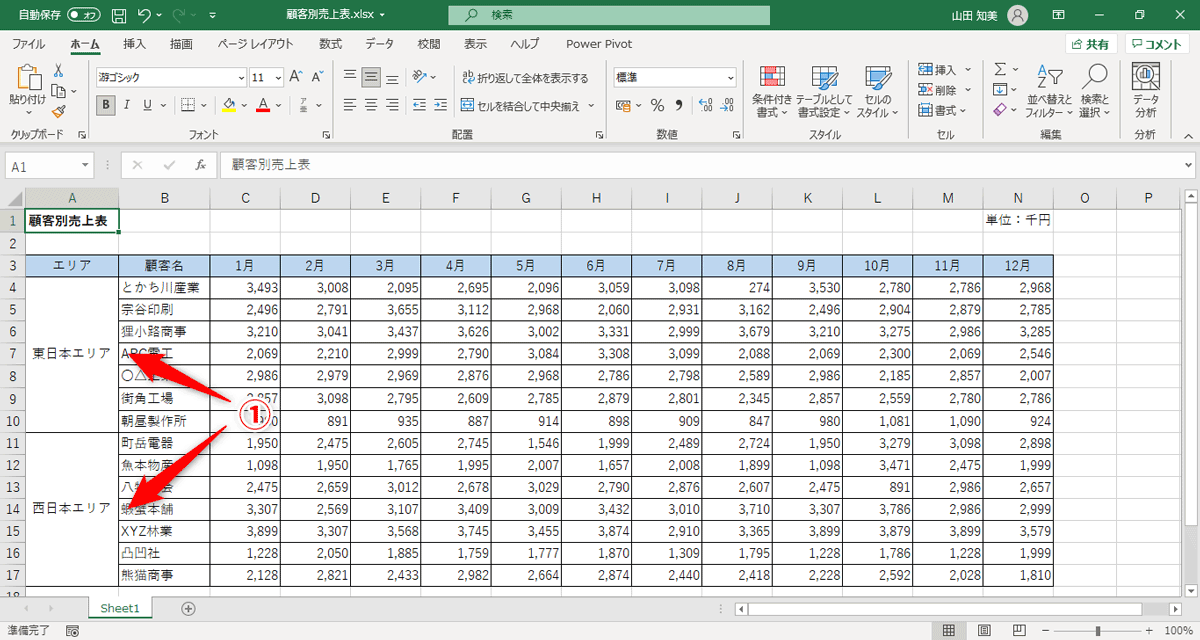The height and width of the screenshot is (640, 1200).
Task: Click the Format Painter brush icon
Action: coord(59,112)
